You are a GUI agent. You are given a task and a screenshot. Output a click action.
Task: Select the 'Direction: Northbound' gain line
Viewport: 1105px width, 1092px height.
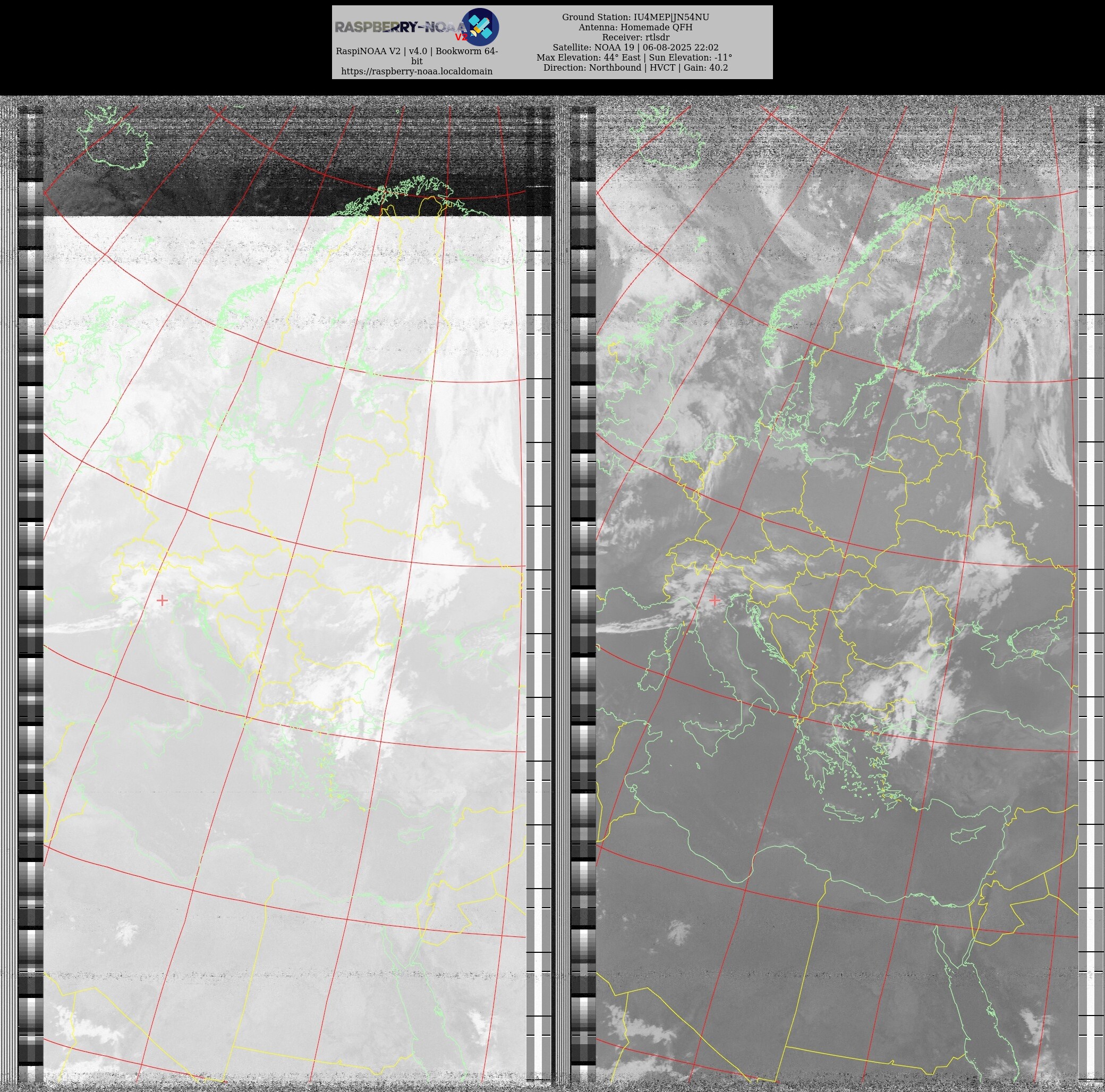click(x=635, y=67)
